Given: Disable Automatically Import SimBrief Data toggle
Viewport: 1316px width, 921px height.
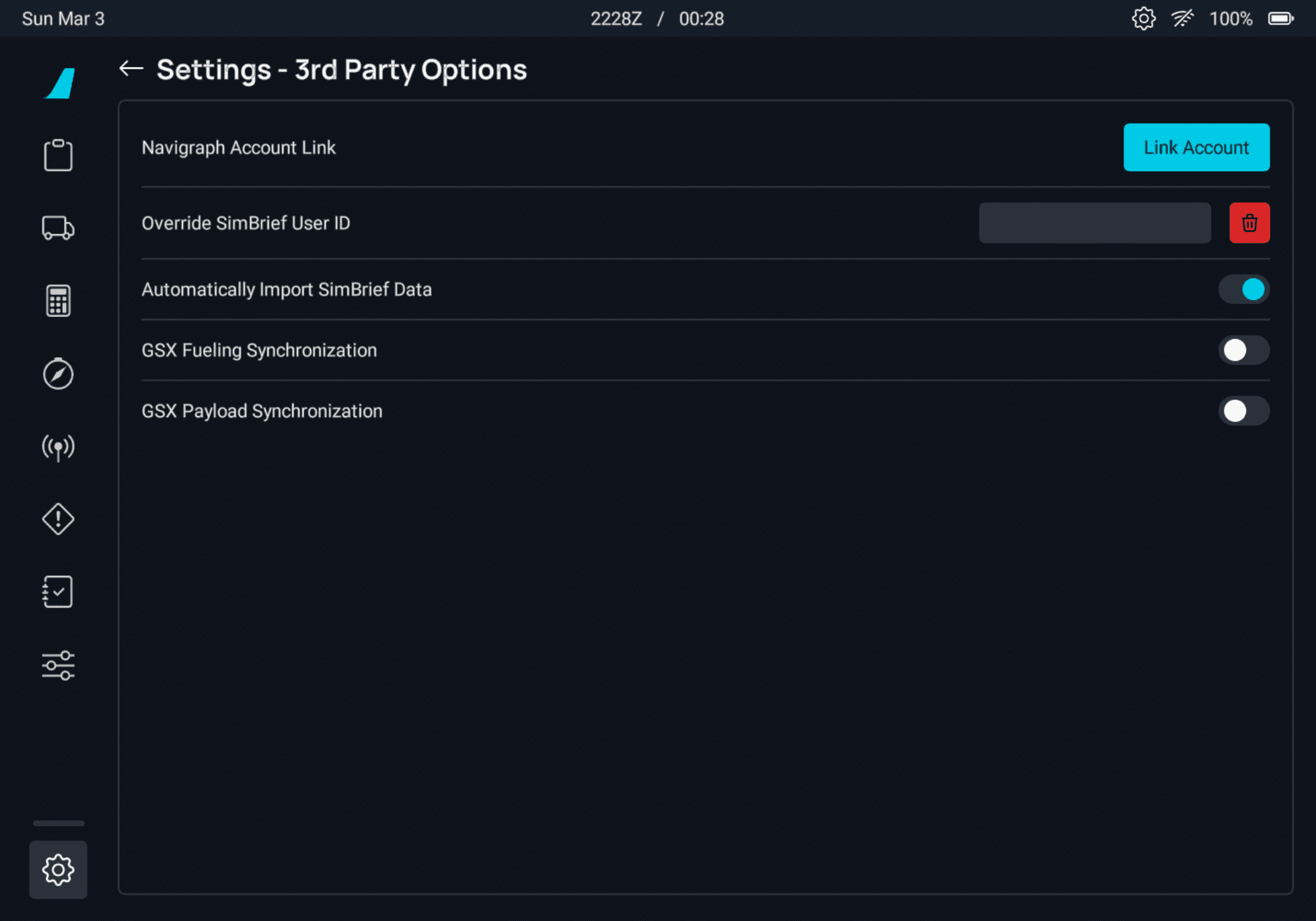Looking at the screenshot, I should point(1243,289).
